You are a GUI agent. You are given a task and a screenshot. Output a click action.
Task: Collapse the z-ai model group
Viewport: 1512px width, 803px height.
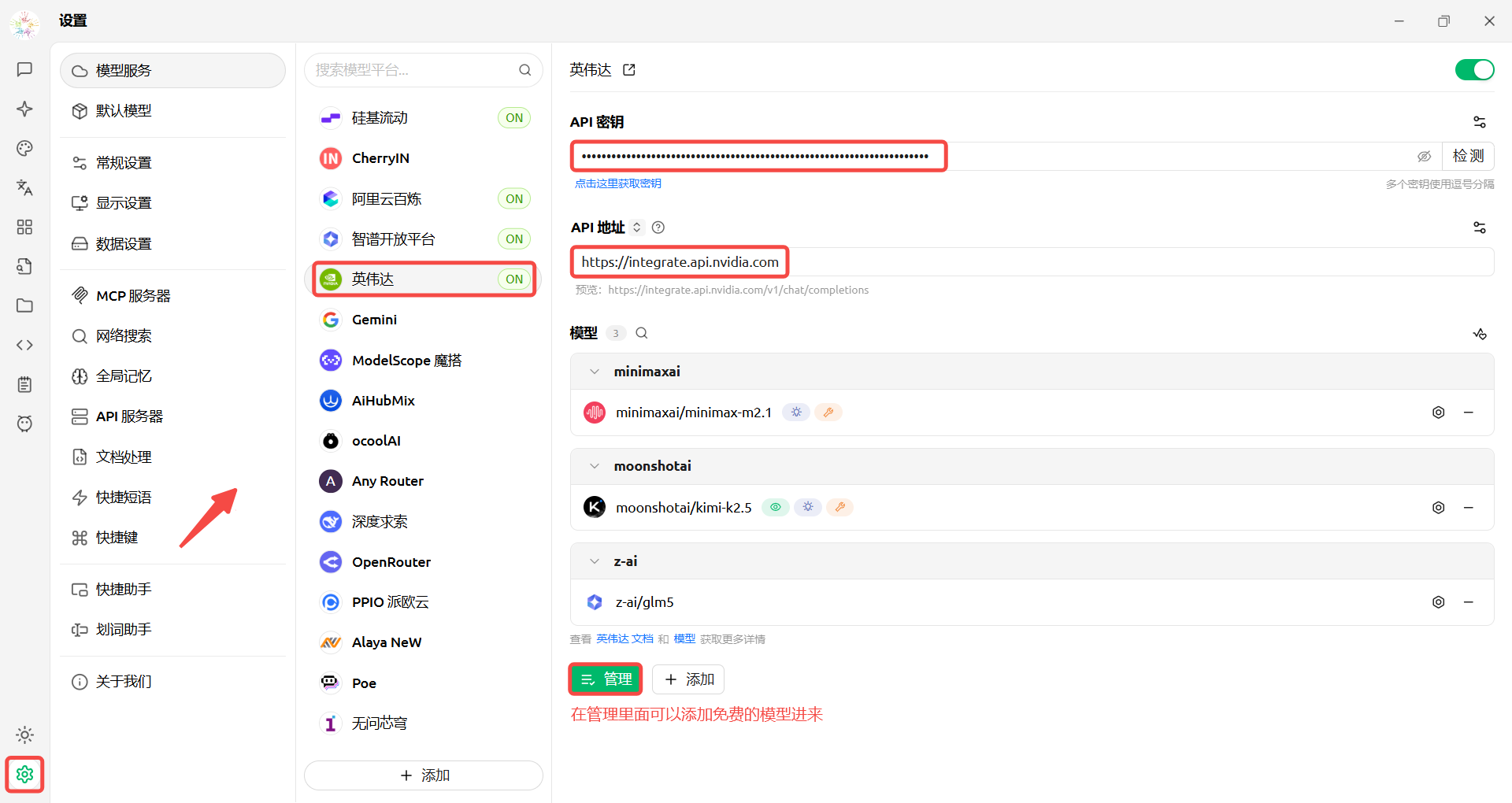595,561
